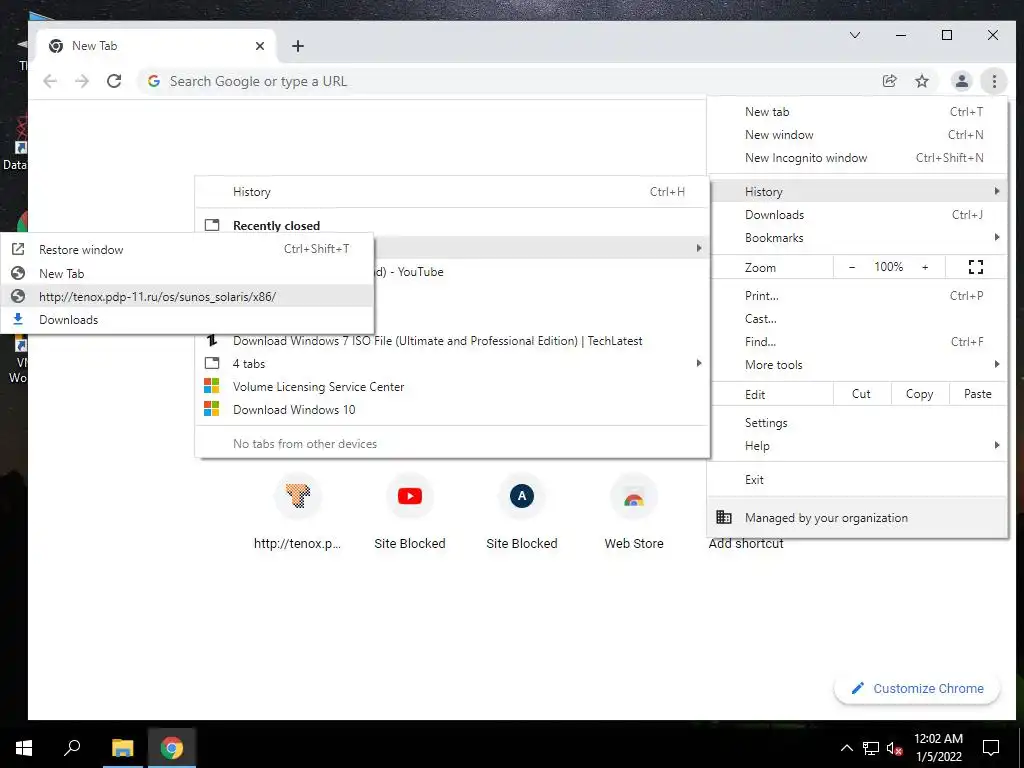Decrease zoom with the minus button

point(852,266)
